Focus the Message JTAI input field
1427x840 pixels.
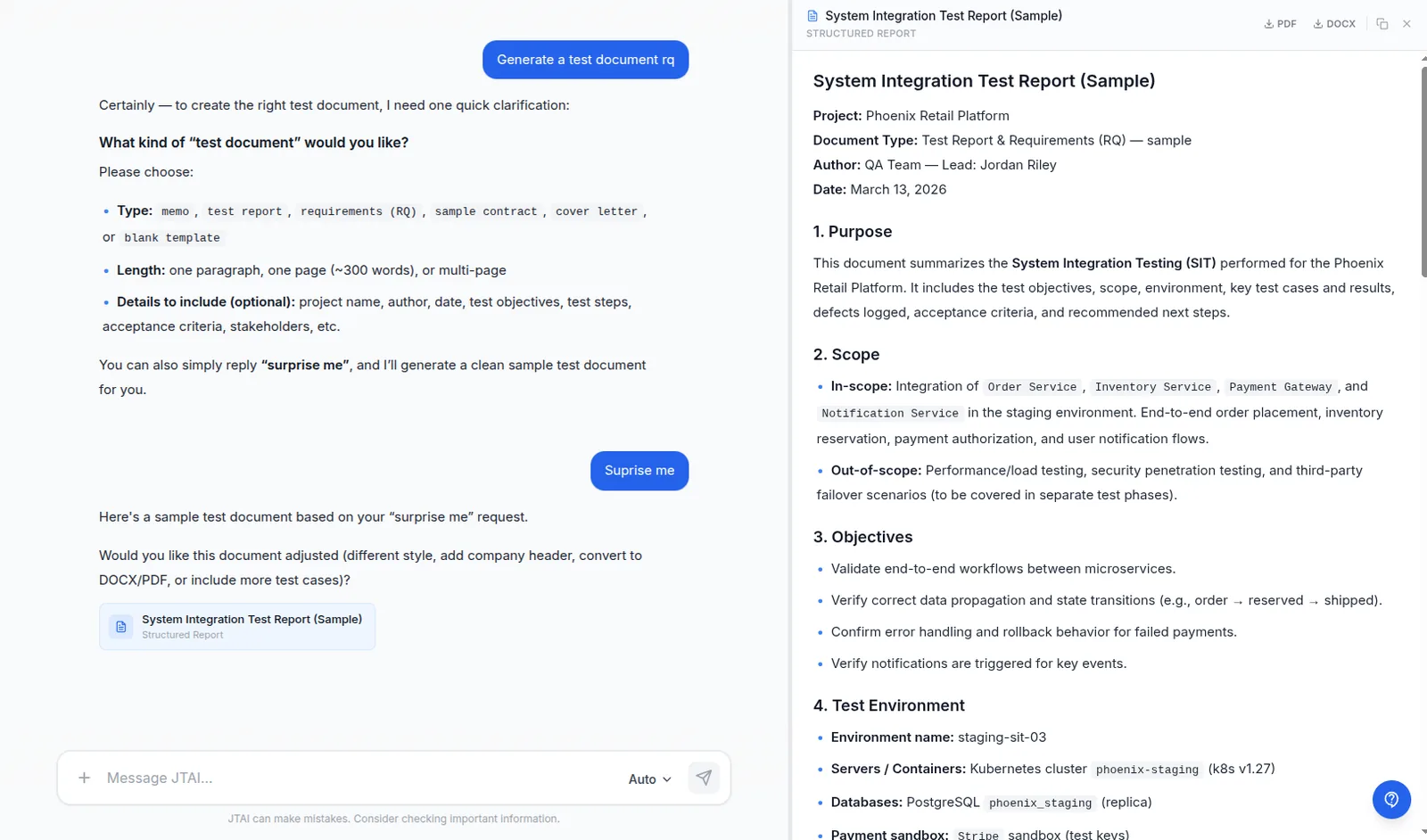pyautogui.click(x=357, y=778)
